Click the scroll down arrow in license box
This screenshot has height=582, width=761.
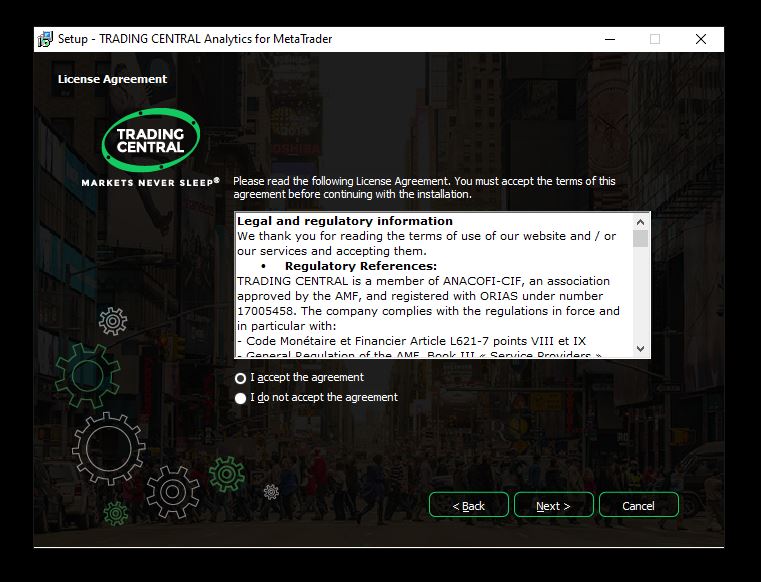(x=641, y=349)
